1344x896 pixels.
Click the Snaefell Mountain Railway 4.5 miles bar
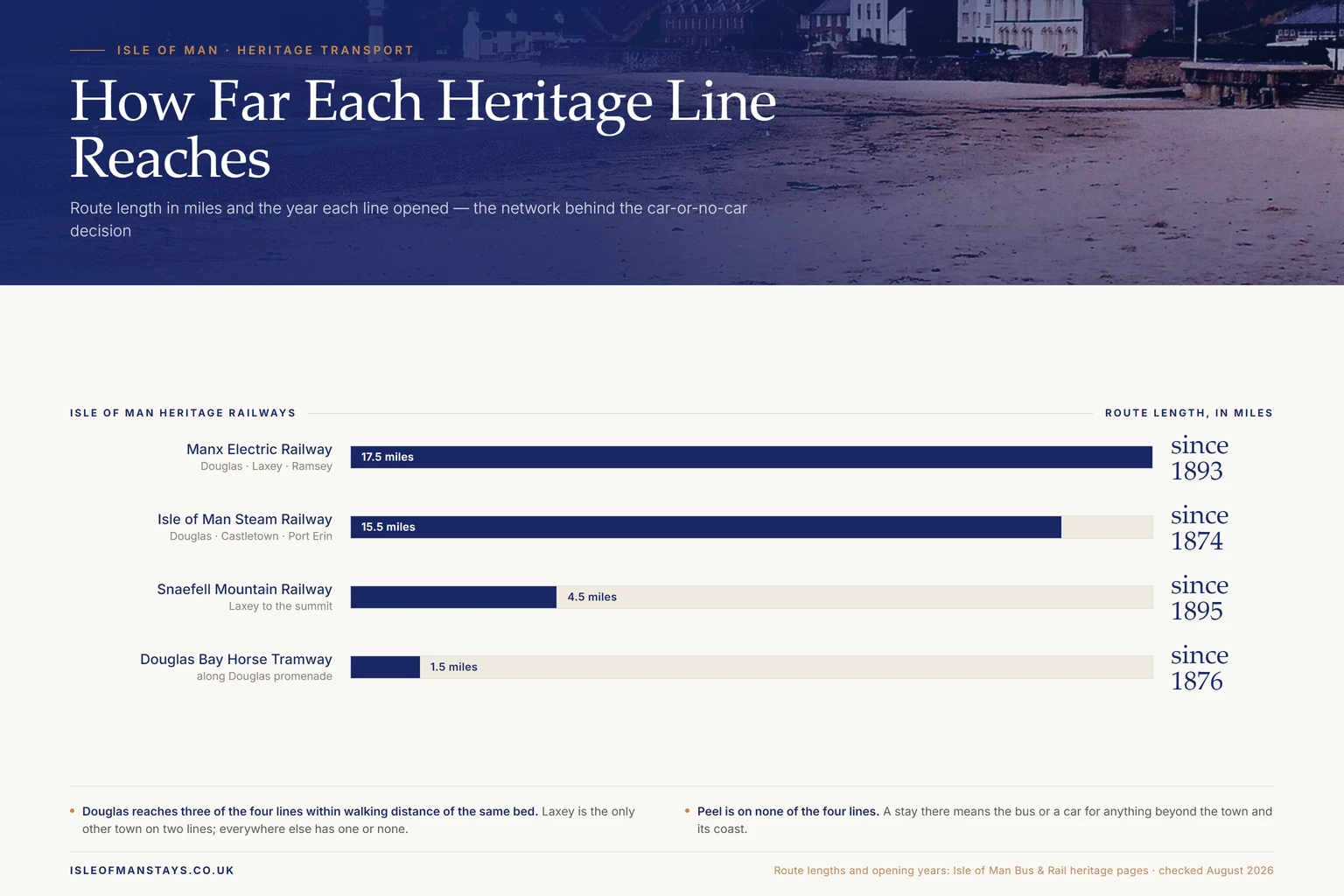click(x=453, y=597)
